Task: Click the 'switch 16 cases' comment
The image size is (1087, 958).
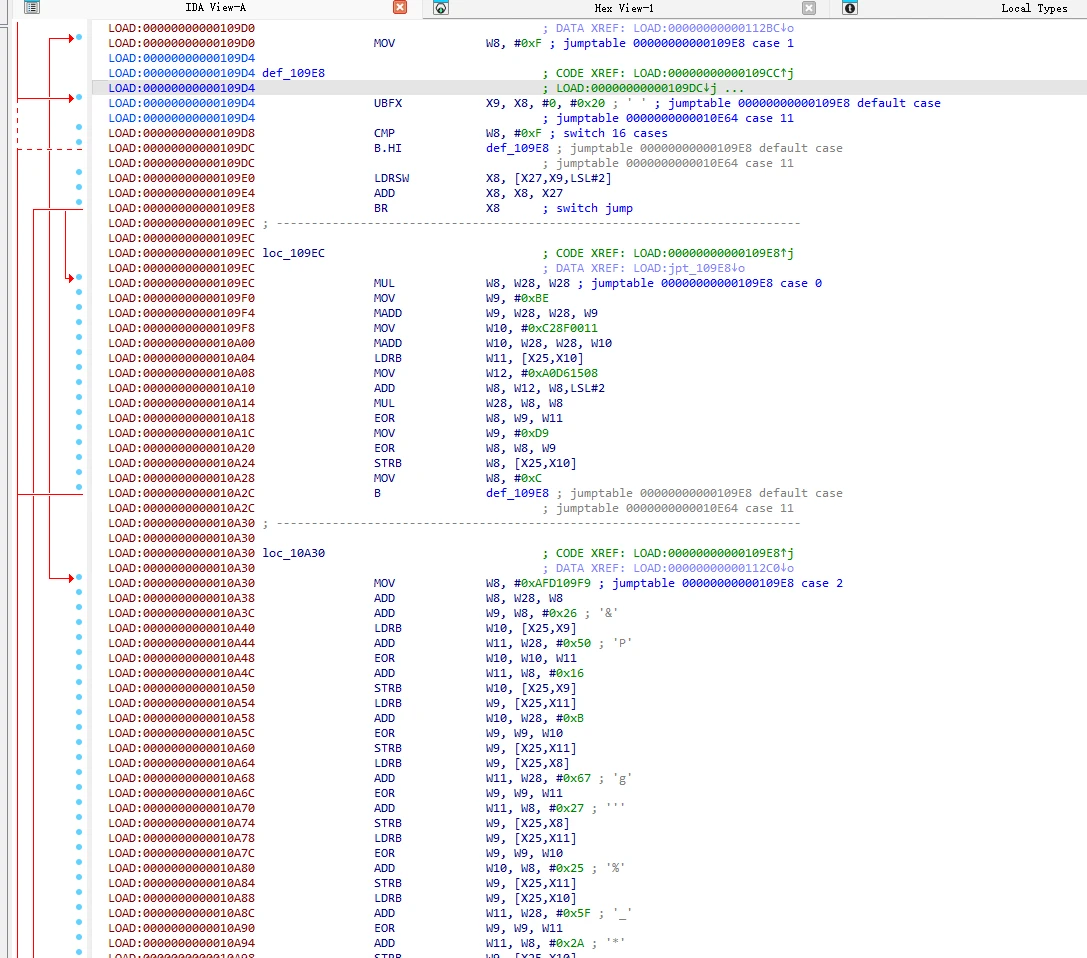Action: coord(615,133)
